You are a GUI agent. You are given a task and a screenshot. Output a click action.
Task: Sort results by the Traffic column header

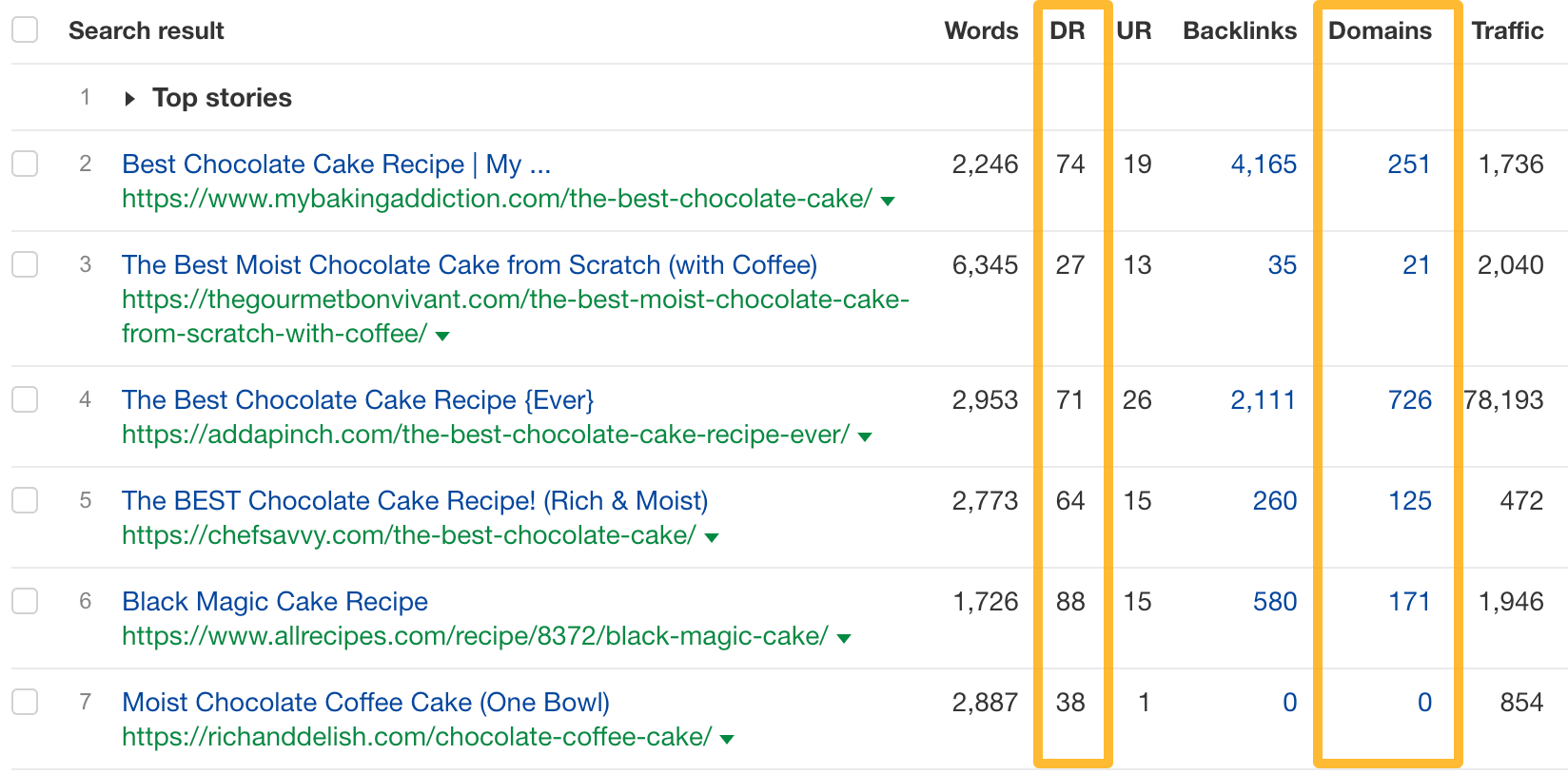pos(1508,29)
